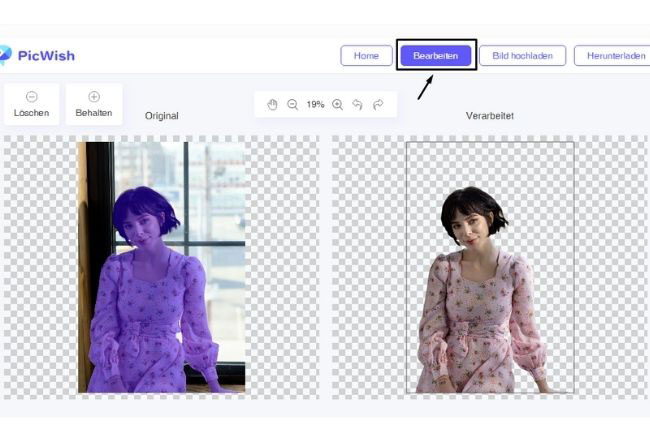This screenshot has width=650, height=430.
Task: Click the Original photo with purple mask
Action: [x=162, y=267]
